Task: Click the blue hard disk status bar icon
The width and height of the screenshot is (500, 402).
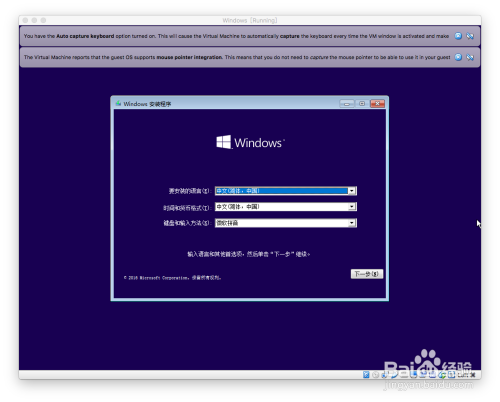Action: pos(366,375)
